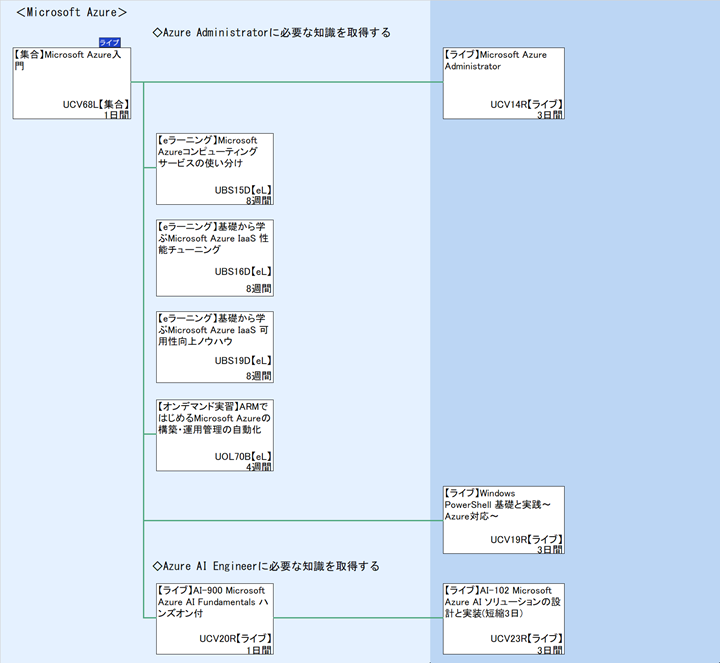Click heading Azure AI Engineerに必要な知識を取得する

pyautogui.click(x=266, y=566)
